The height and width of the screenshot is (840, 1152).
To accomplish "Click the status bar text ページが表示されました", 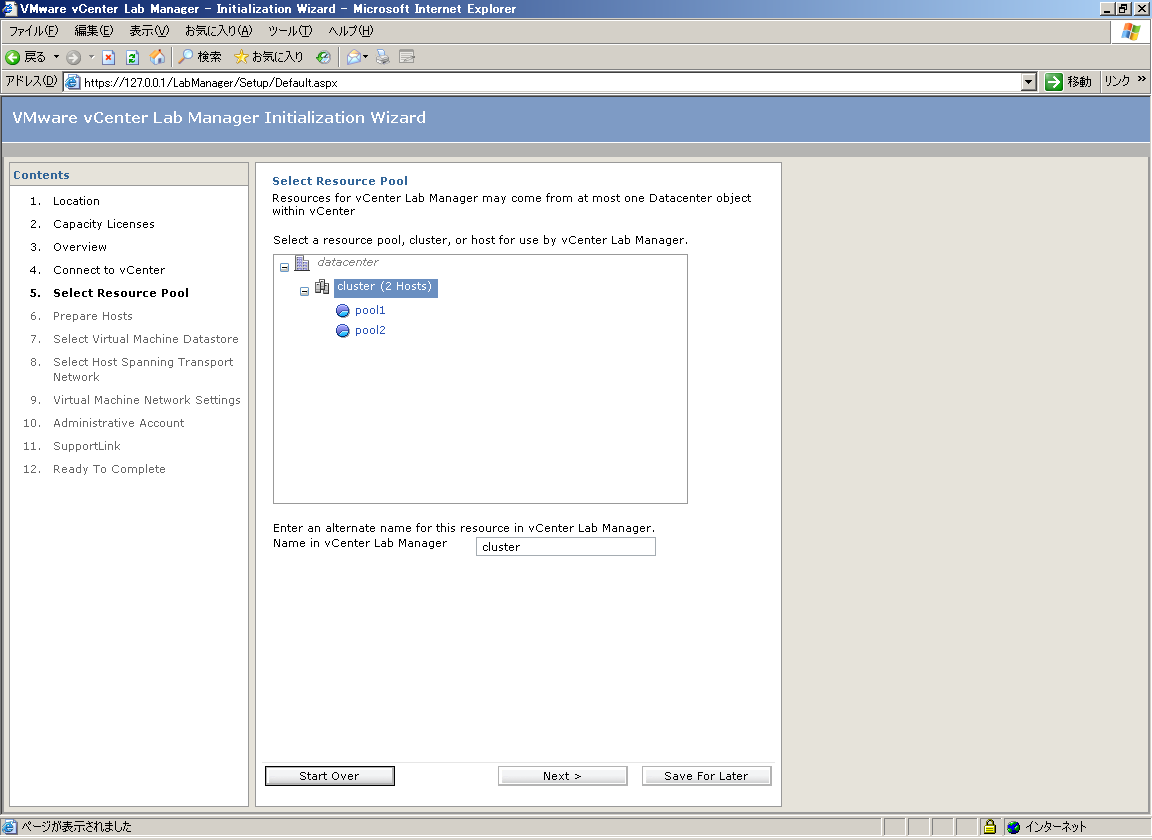I will tap(76, 827).
